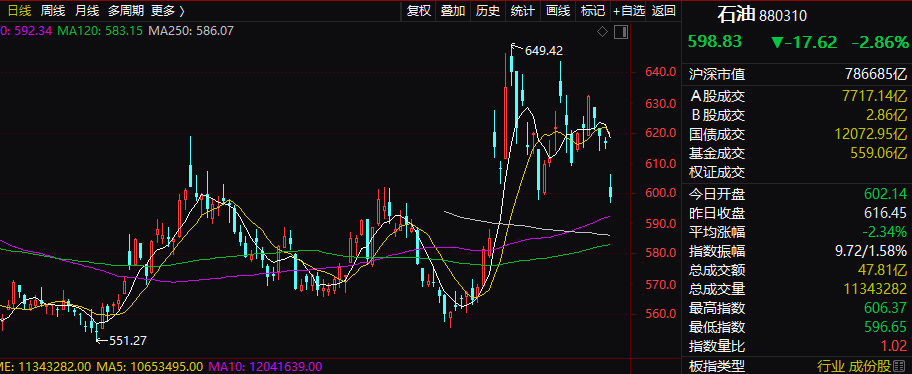The image size is (912, 374).
Task: Click the 640.0 price axis label
Action: [x=661, y=73]
